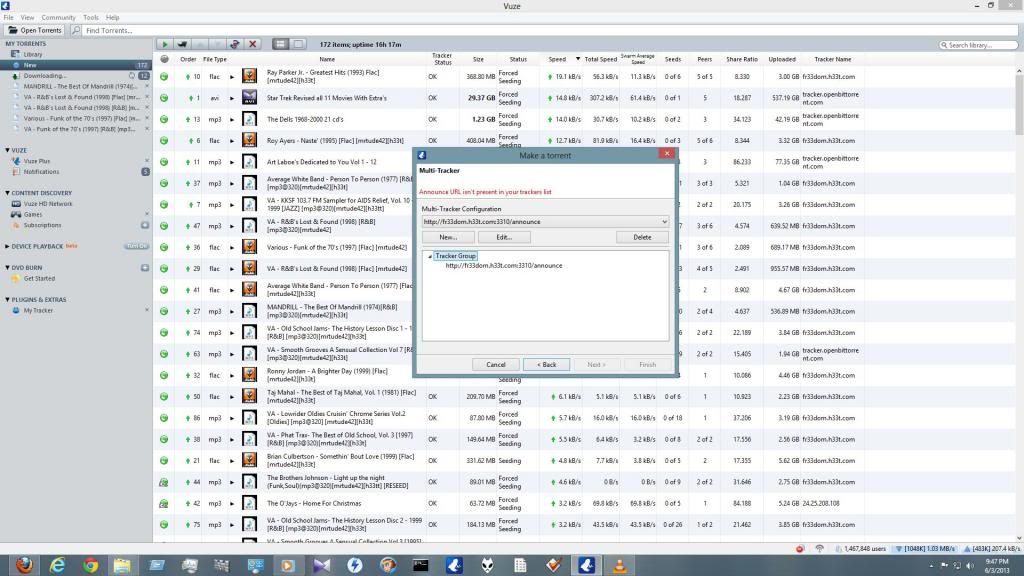This screenshot has height=576, width=1024.
Task: Click the < Back button
Action: (x=547, y=364)
